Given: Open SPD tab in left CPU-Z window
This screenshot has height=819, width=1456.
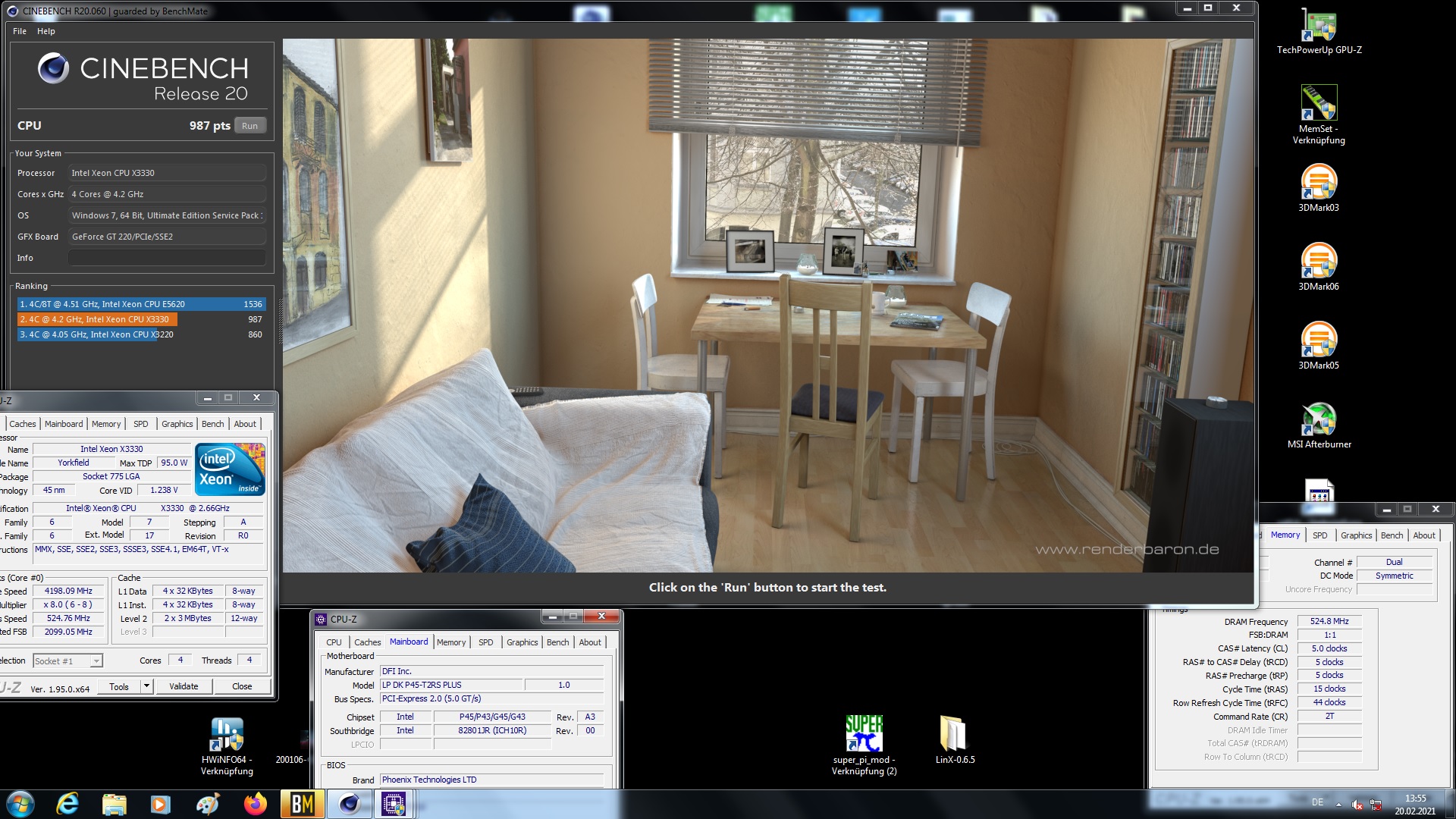Looking at the screenshot, I should coord(141,424).
